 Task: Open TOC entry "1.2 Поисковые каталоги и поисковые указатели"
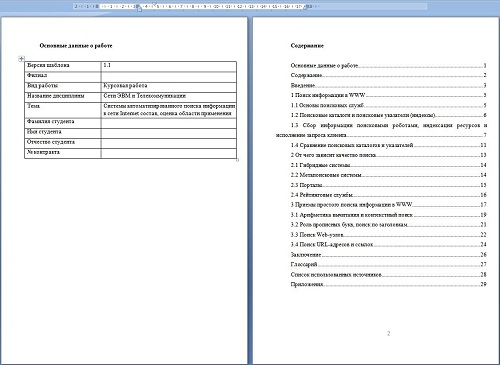388,115
